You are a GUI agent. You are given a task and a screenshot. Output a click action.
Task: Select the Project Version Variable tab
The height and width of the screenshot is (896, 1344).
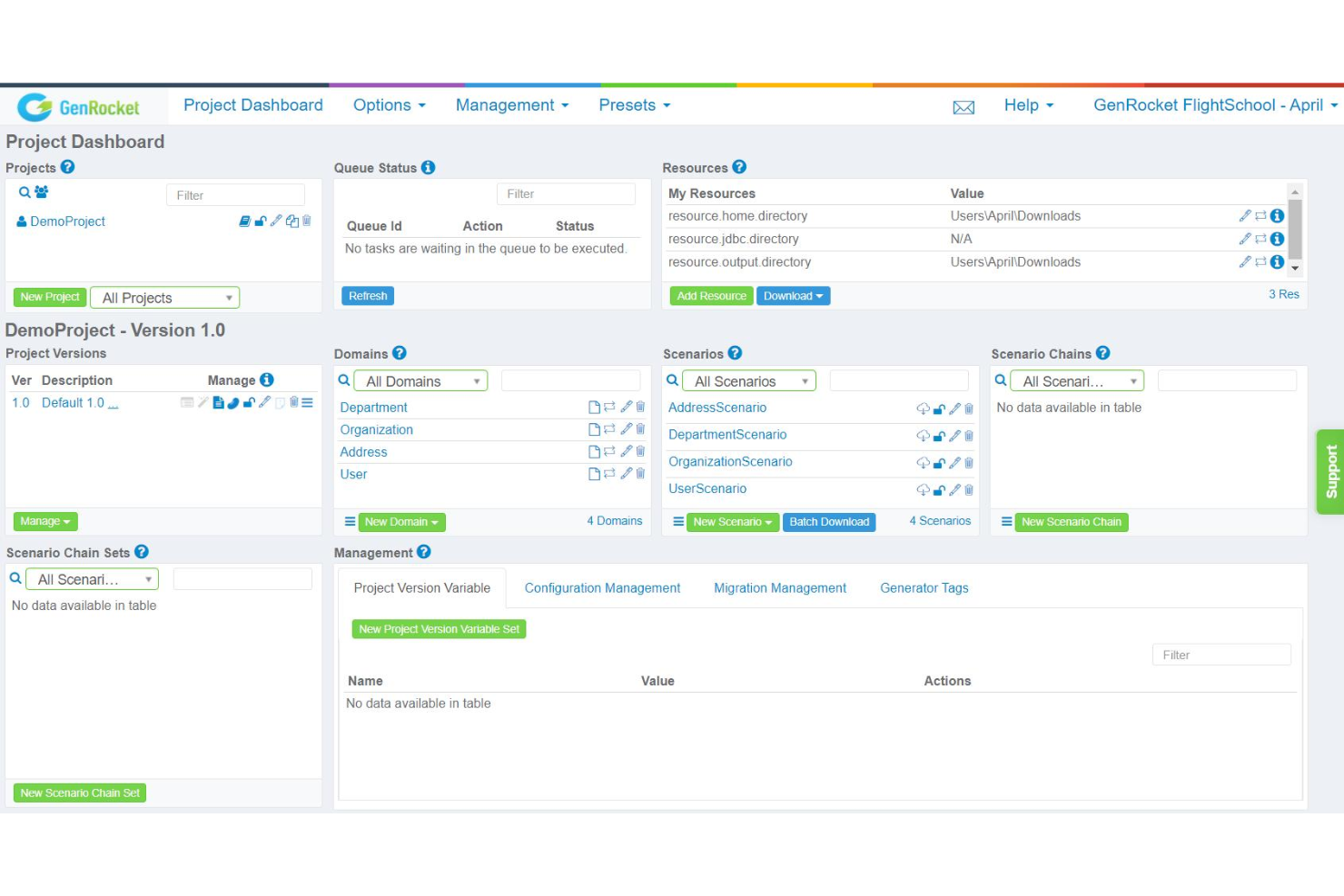(x=422, y=588)
